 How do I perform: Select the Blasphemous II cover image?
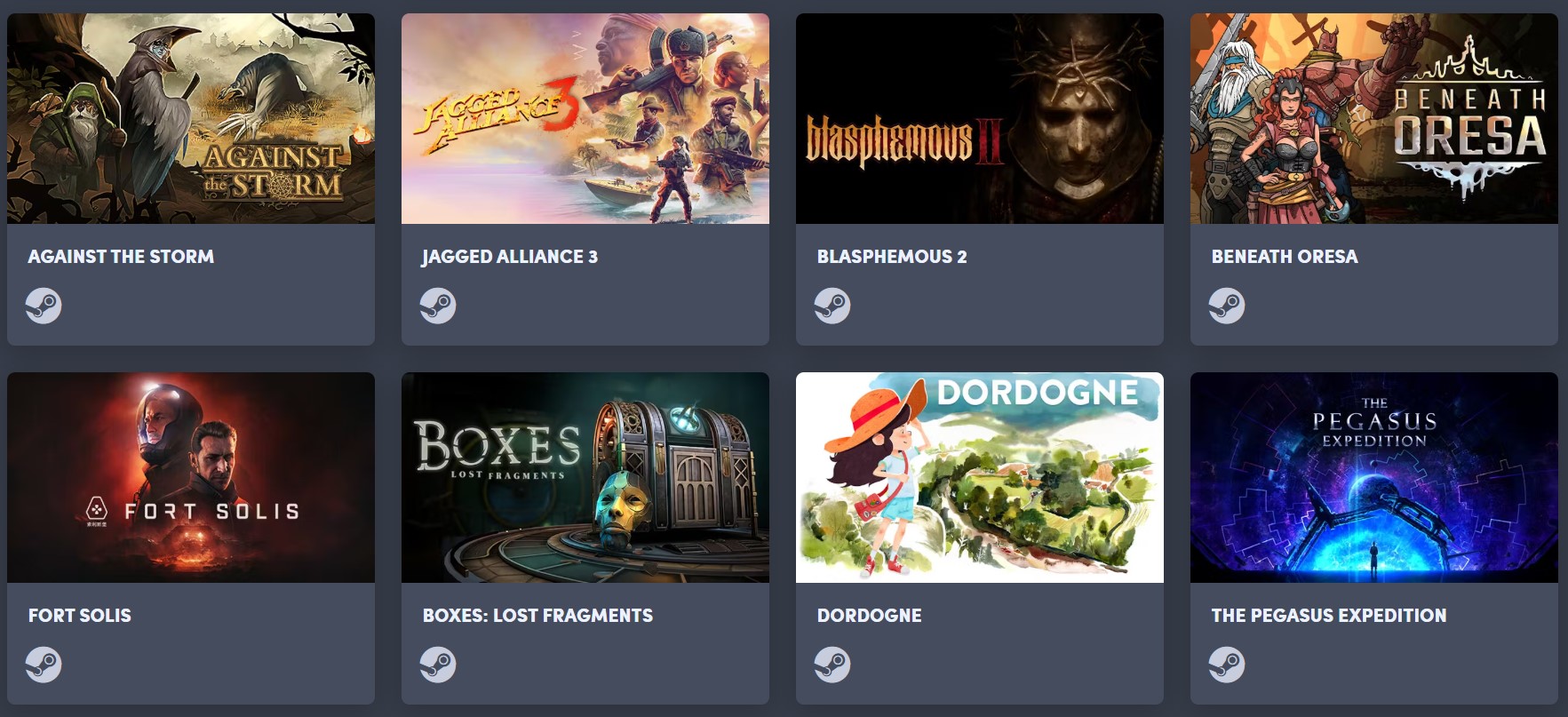click(x=980, y=118)
